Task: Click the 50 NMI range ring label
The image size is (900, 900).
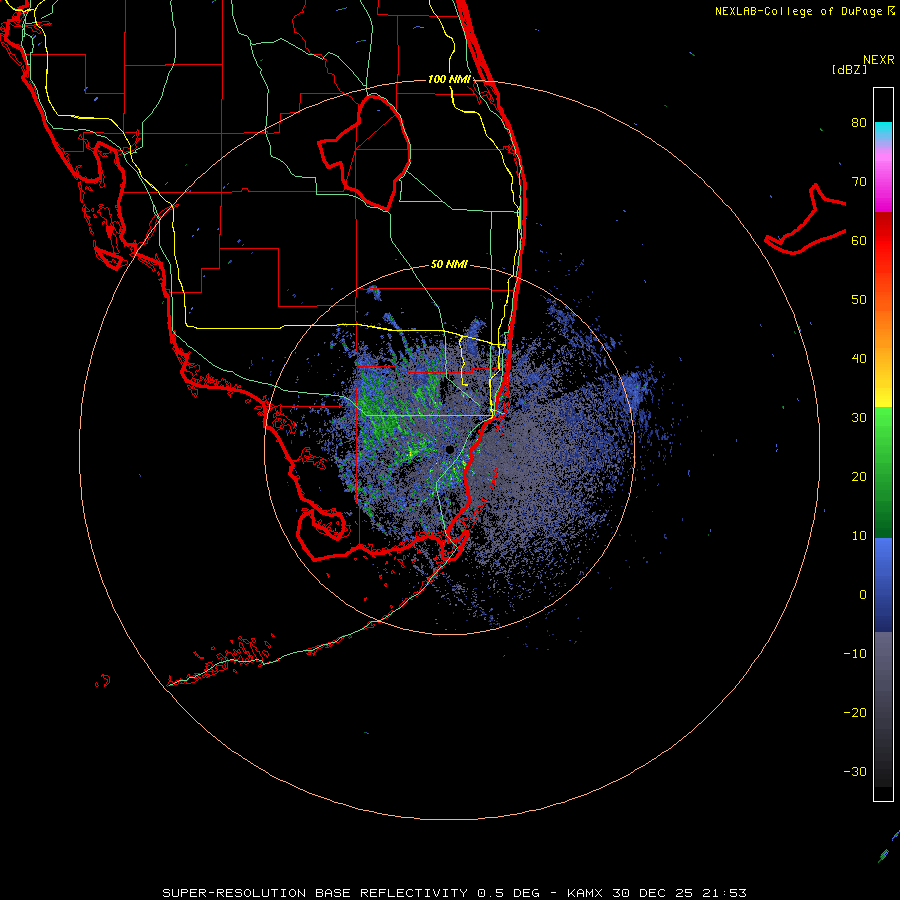Action: coord(449,264)
